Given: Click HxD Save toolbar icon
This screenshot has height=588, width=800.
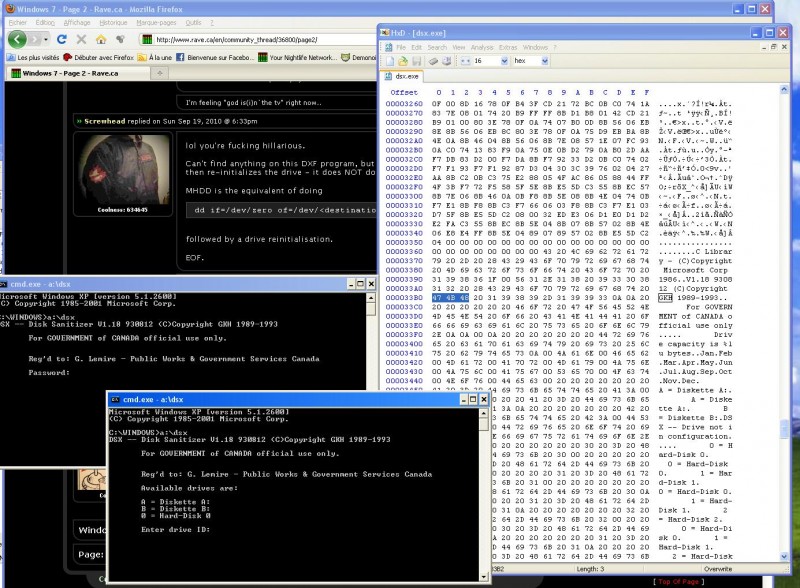Looking at the screenshot, I should 416,61.
